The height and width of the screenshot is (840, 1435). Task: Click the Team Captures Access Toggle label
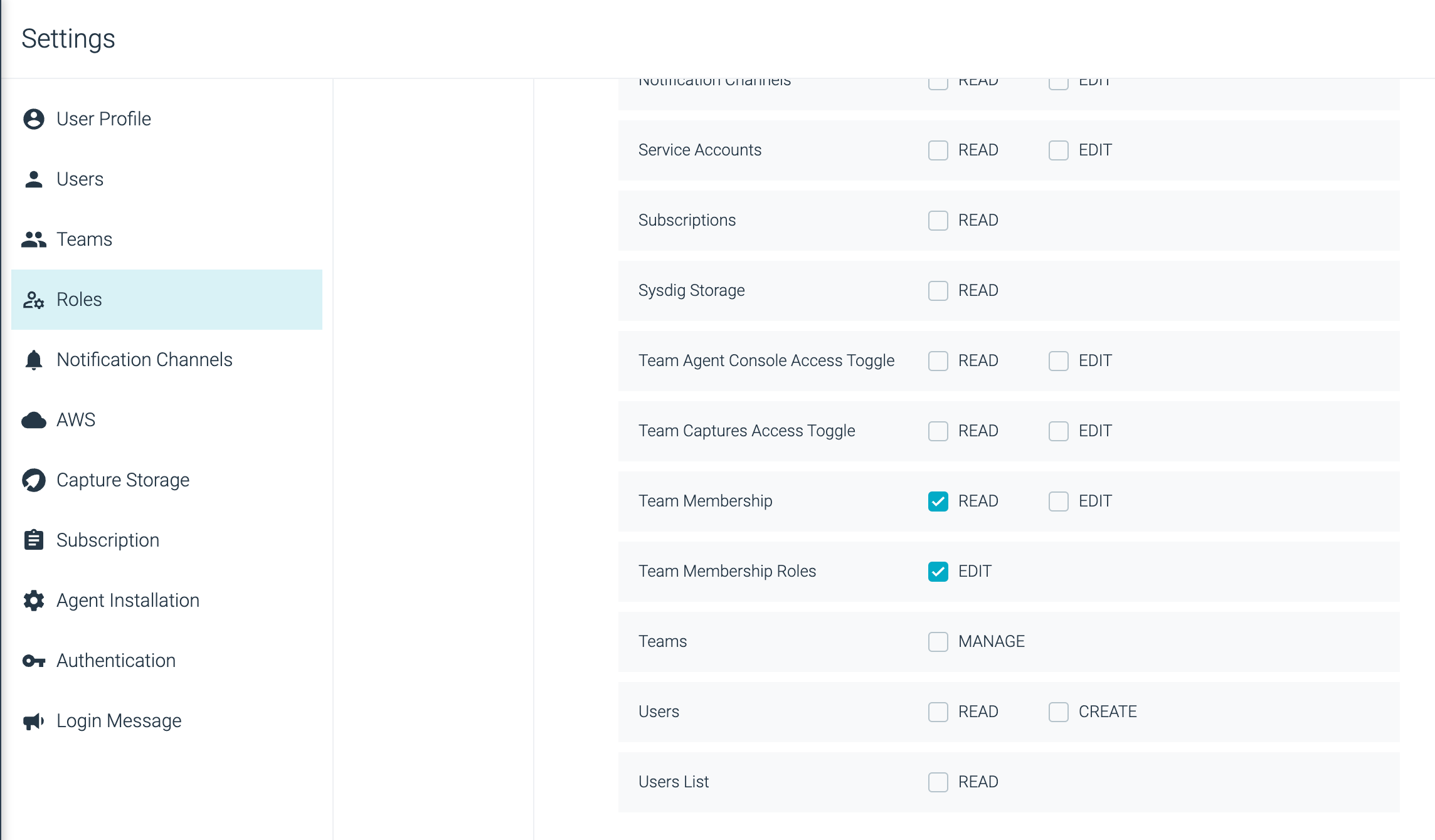coord(747,431)
